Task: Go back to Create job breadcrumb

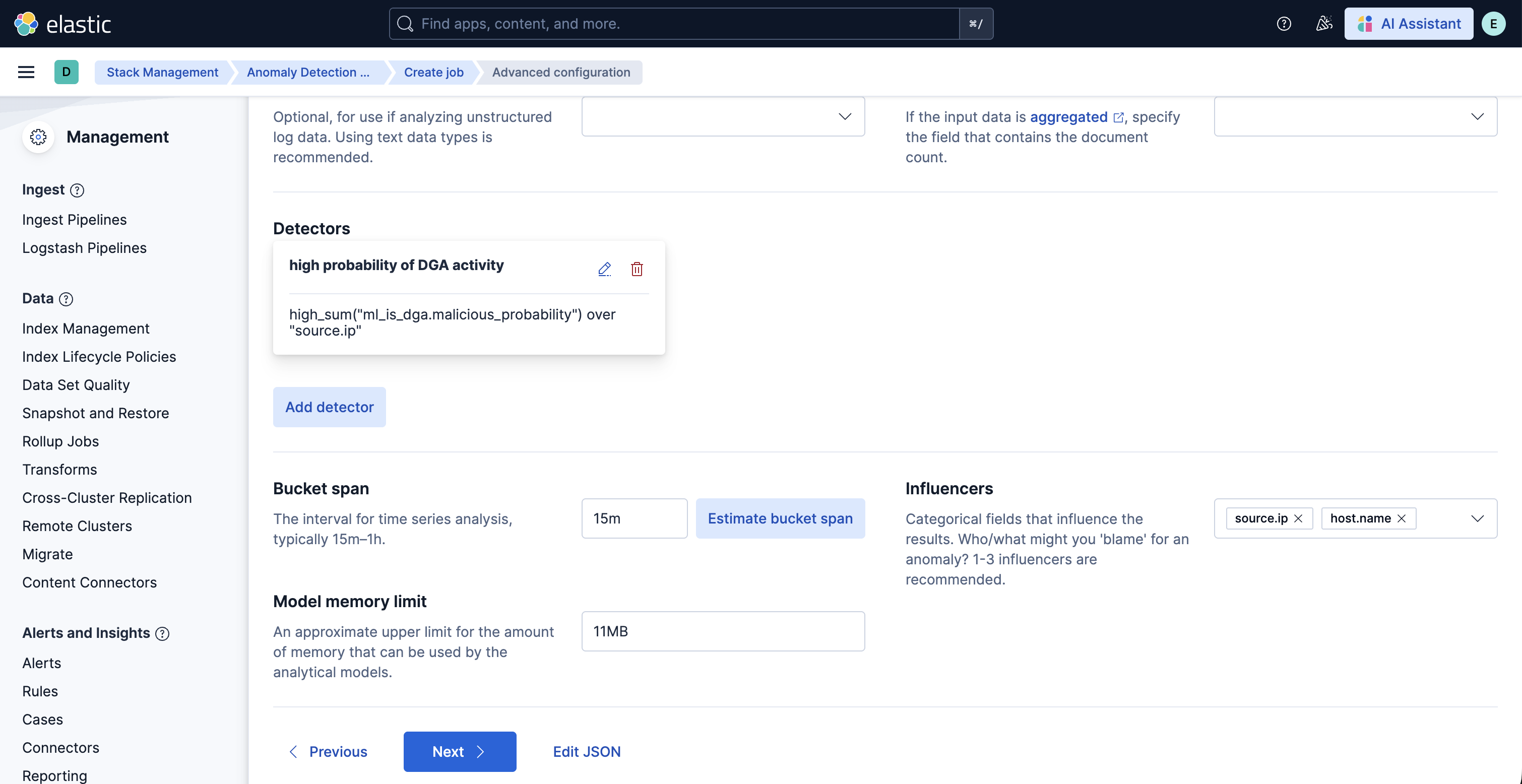Action: [x=433, y=72]
